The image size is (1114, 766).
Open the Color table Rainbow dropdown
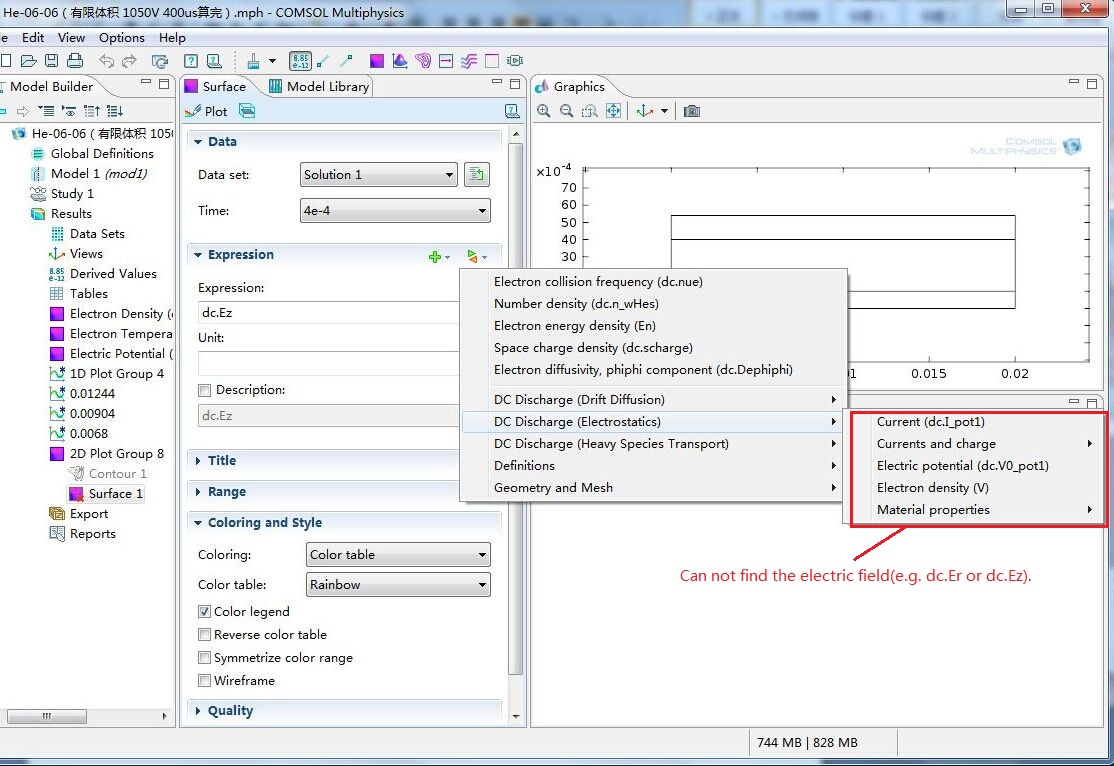click(x=398, y=585)
